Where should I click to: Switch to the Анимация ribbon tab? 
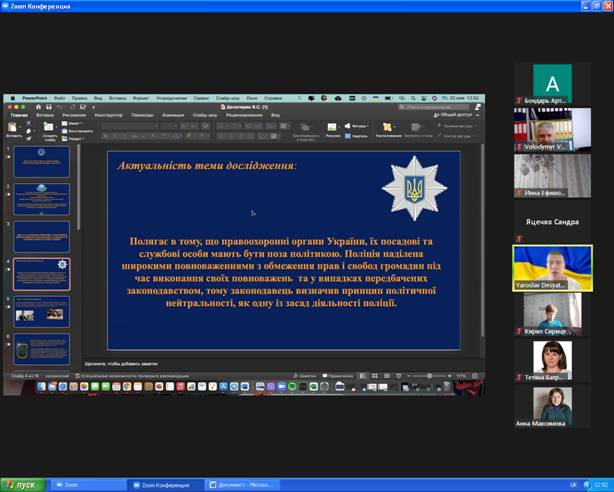[x=173, y=115]
